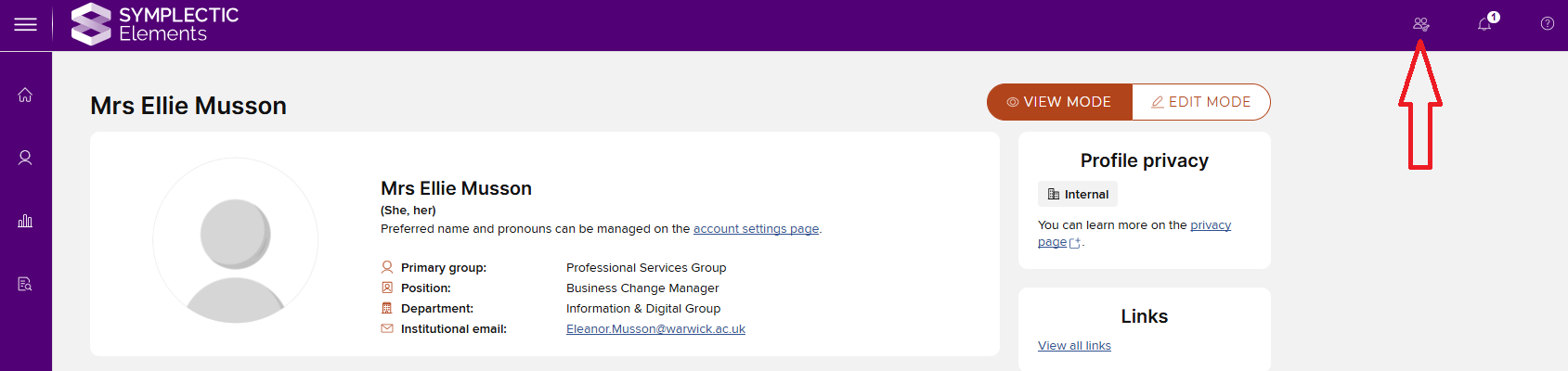Open the document search sidebar icon
This screenshot has height=371, width=1568.
25,284
